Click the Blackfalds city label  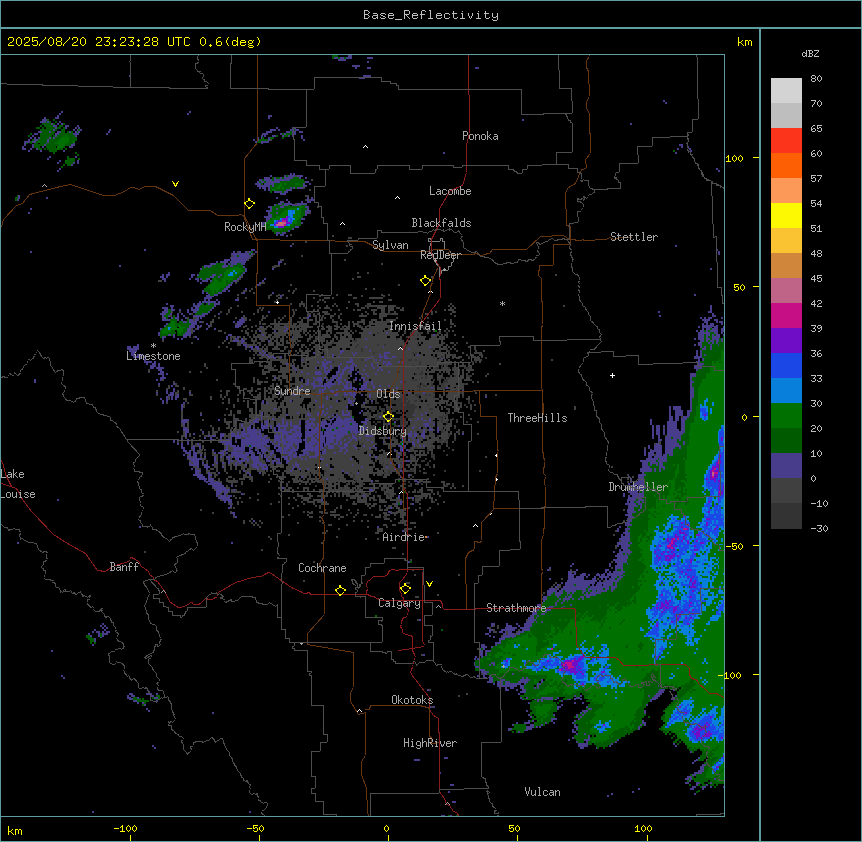[x=441, y=223]
